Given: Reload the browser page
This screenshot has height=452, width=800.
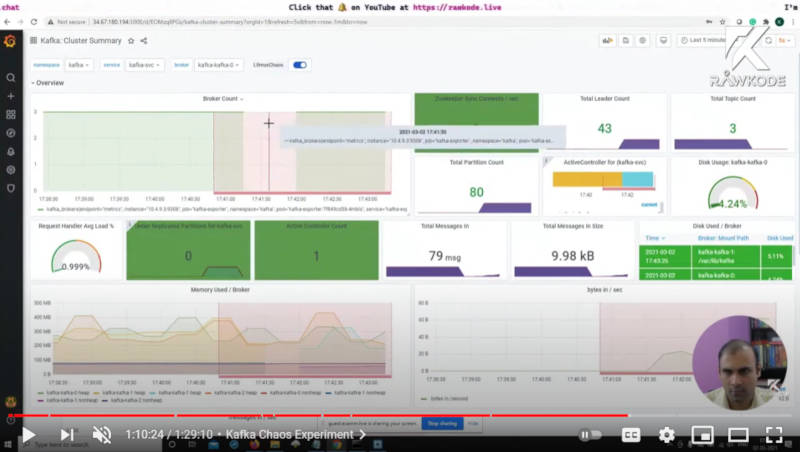Looking at the screenshot, I should pos(34,22).
